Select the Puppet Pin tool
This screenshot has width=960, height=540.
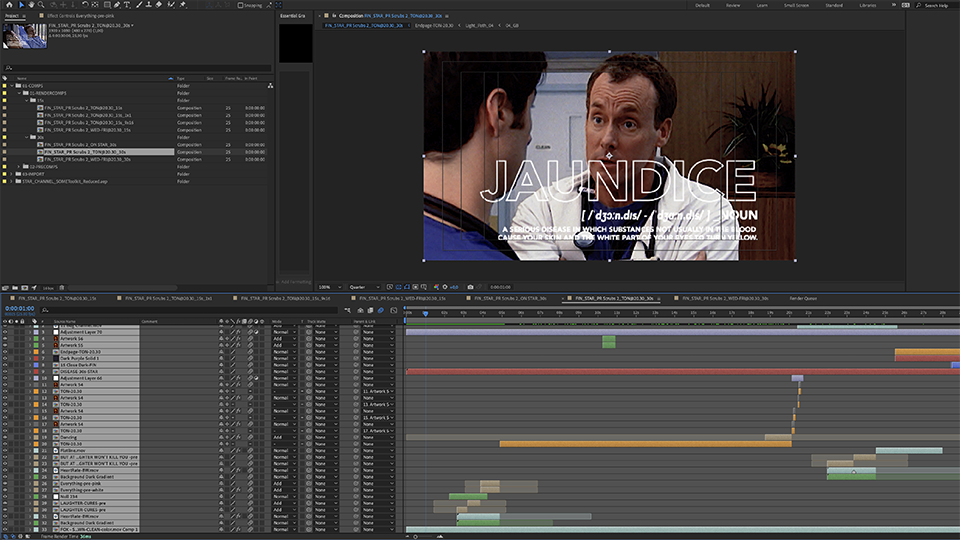click(x=182, y=4)
